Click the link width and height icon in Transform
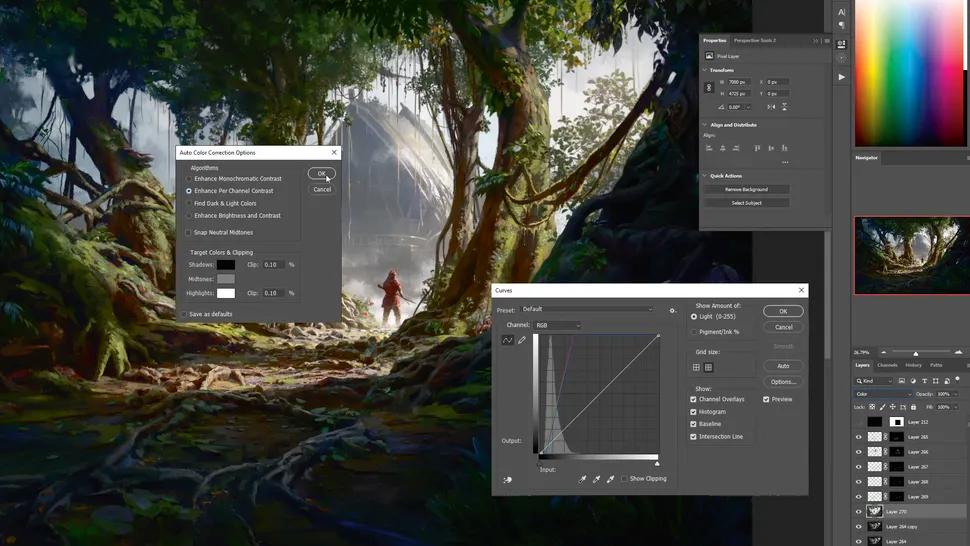 click(x=709, y=88)
